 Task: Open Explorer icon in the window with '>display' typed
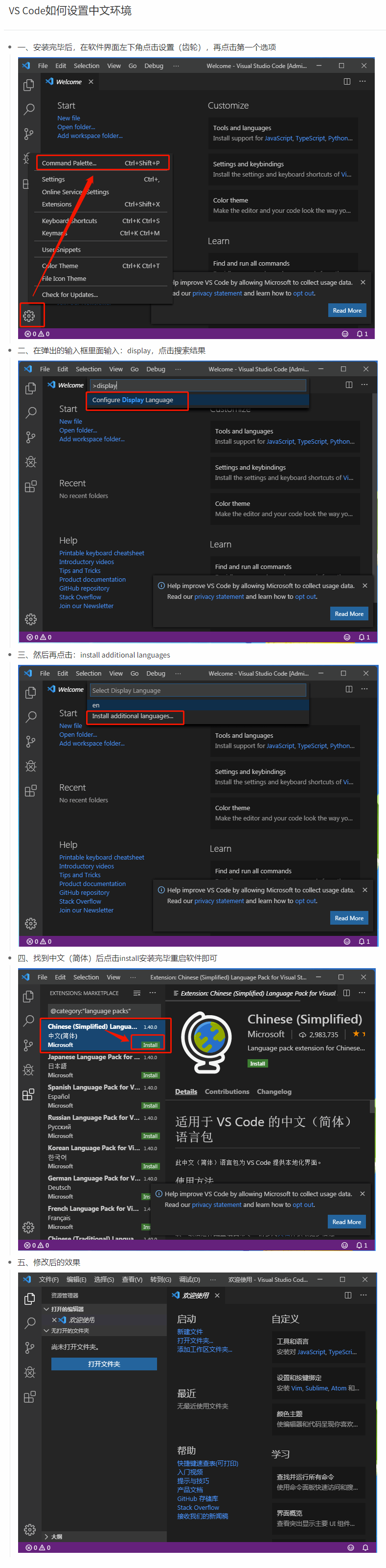30,388
